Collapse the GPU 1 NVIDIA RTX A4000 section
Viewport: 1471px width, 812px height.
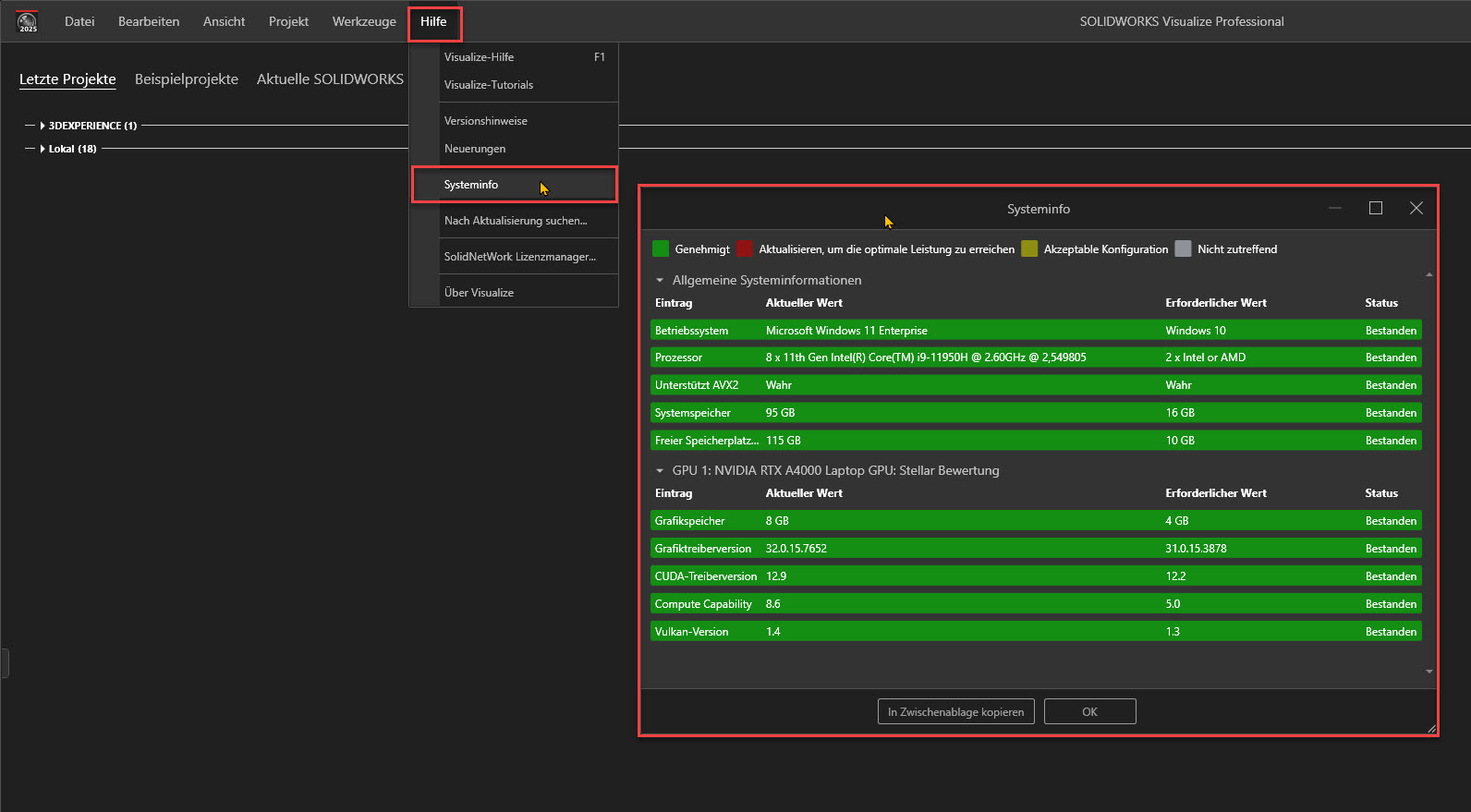point(660,470)
